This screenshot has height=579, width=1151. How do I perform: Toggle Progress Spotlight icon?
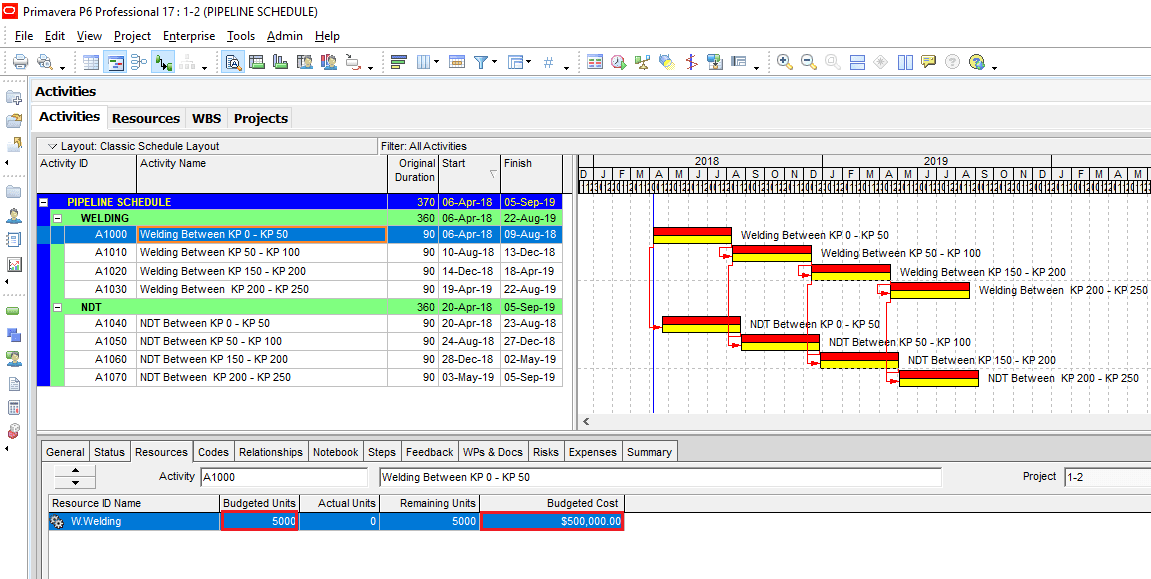[x=667, y=62]
